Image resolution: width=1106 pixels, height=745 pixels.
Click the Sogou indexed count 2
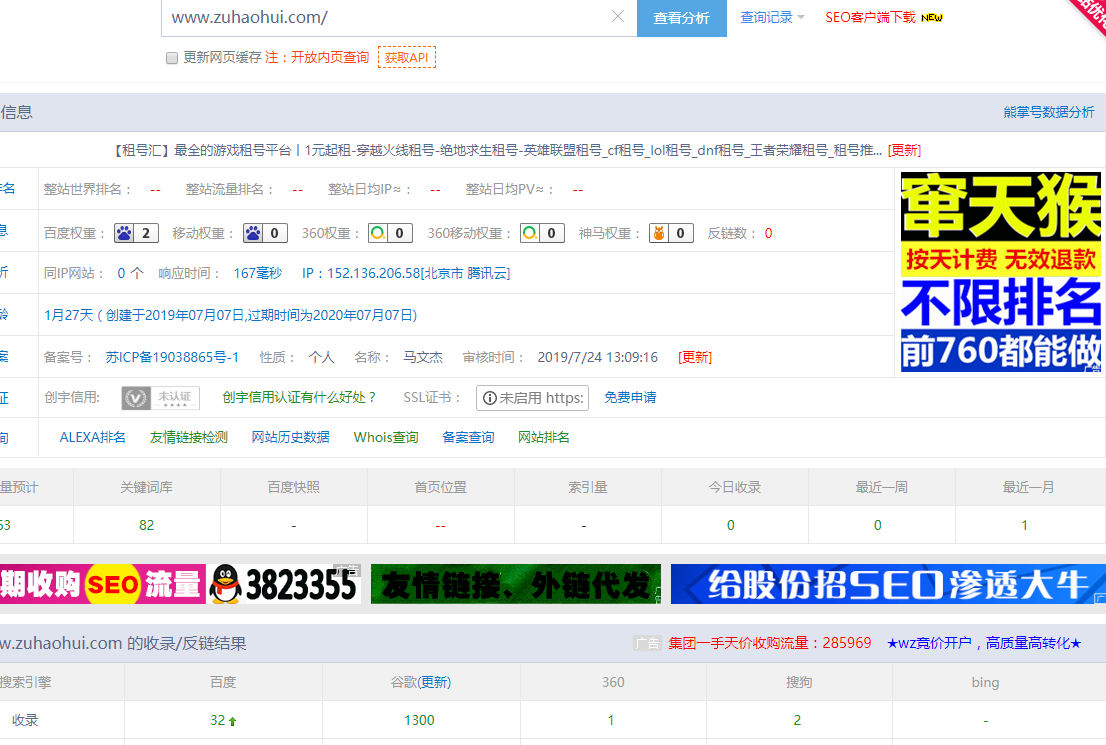(797, 720)
